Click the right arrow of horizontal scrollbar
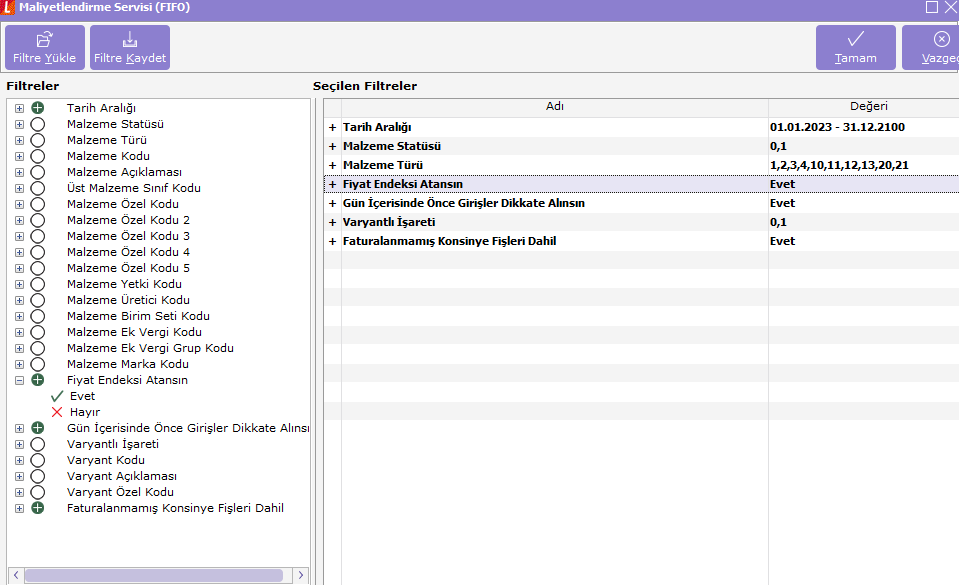959x585 pixels. pos(300,575)
